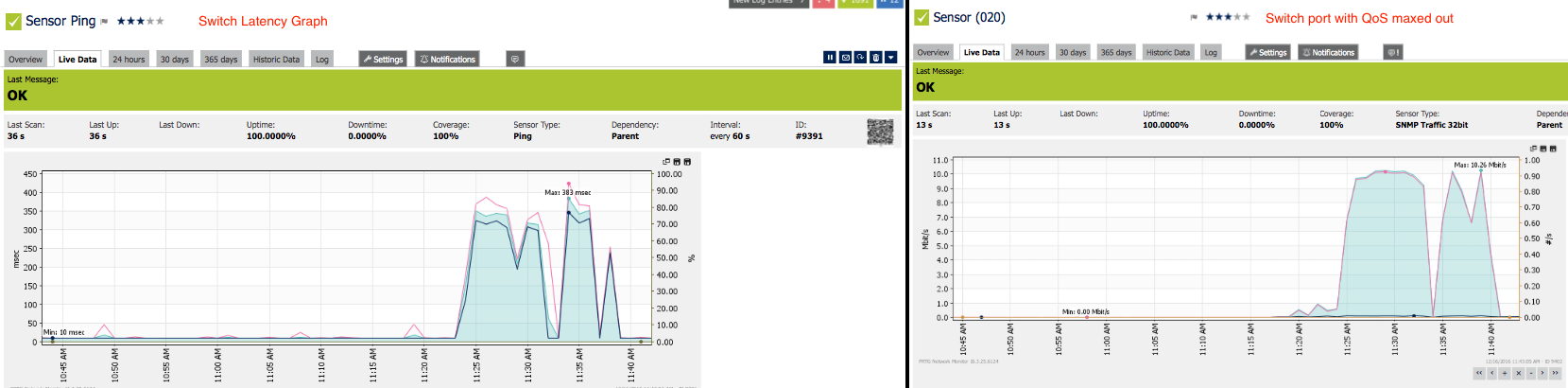Open Notifications for Sensor (020)
The image size is (1568, 388).
tap(1328, 53)
